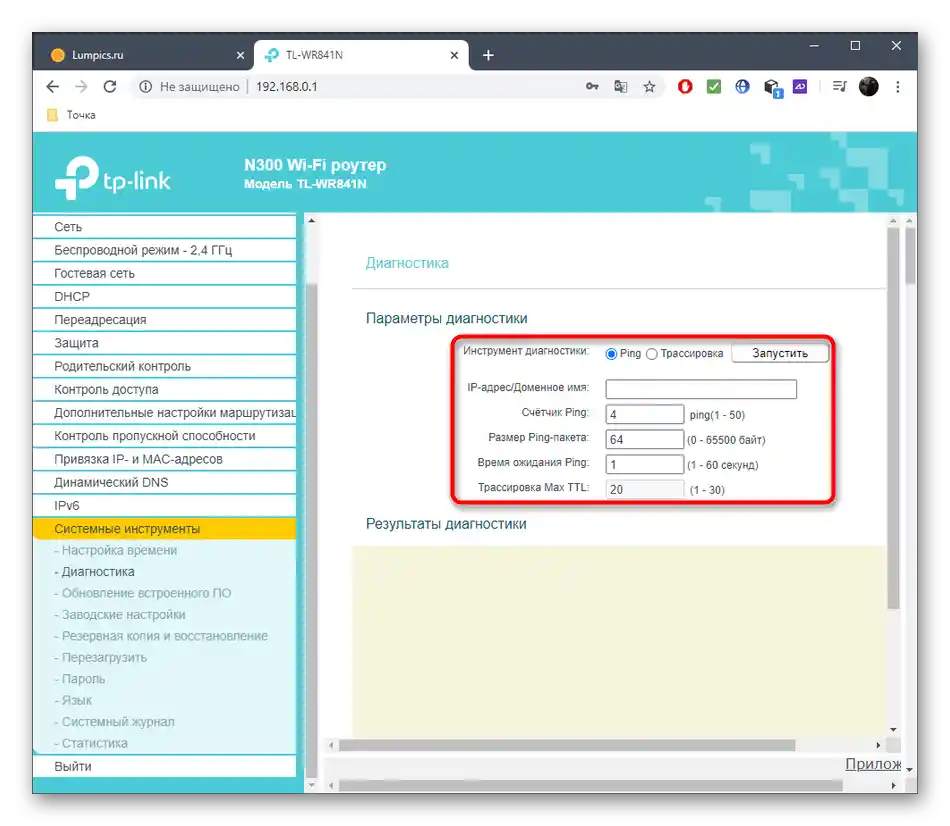Viewport: 950px width, 826px height.
Task: Open Настройка времени submenu
Action: pos(116,550)
